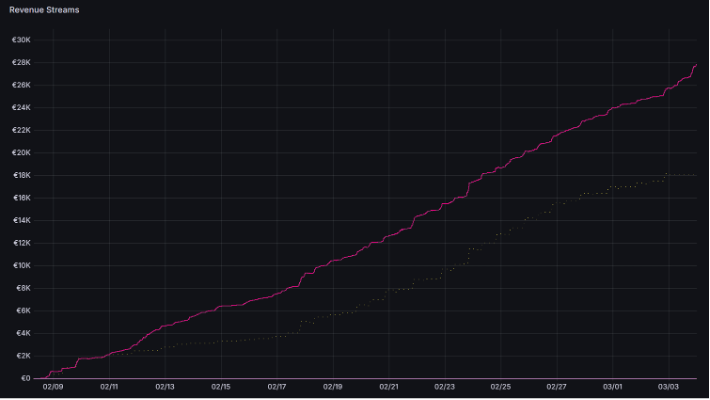Click the €18K y-axis label

pyautogui.click(x=22, y=175)
